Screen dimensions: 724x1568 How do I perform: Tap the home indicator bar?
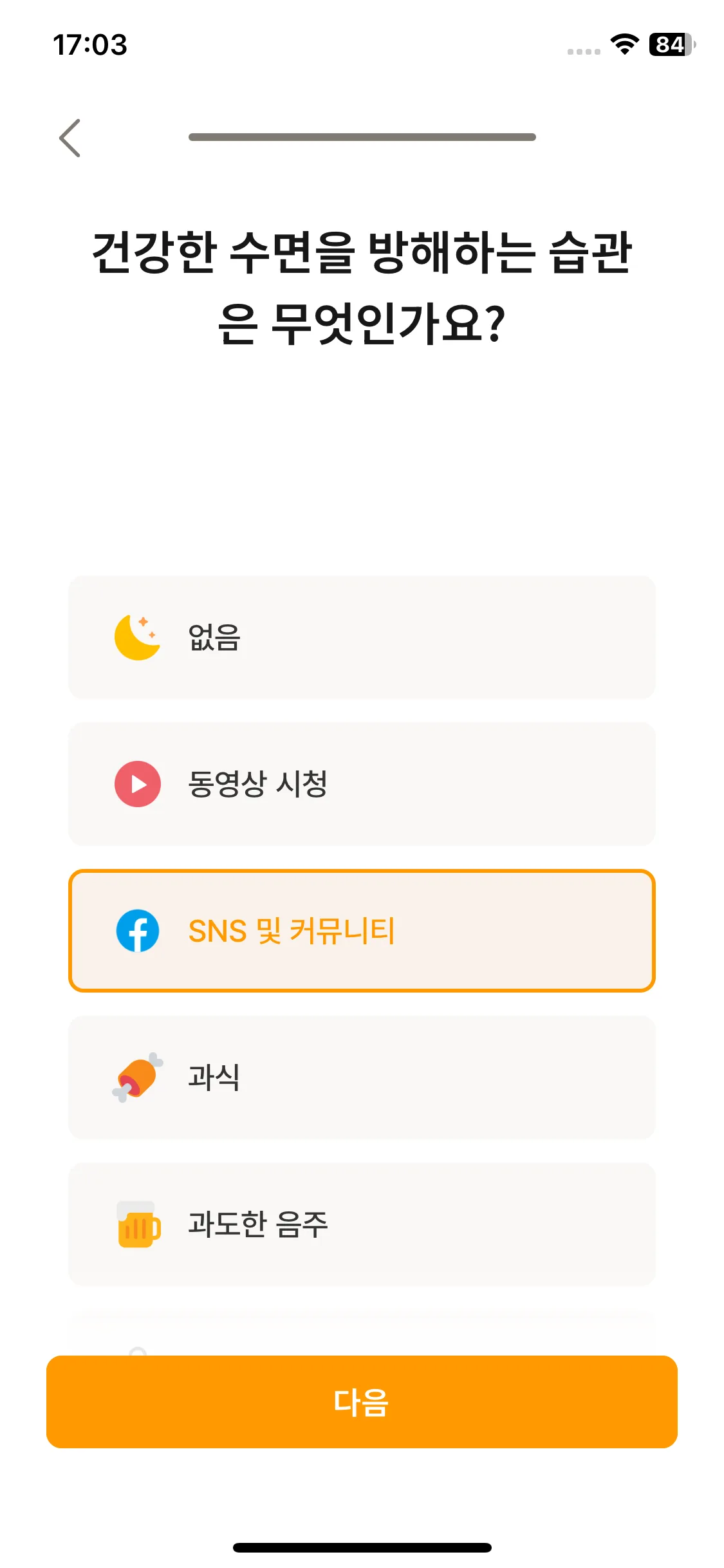[362, 1547]
